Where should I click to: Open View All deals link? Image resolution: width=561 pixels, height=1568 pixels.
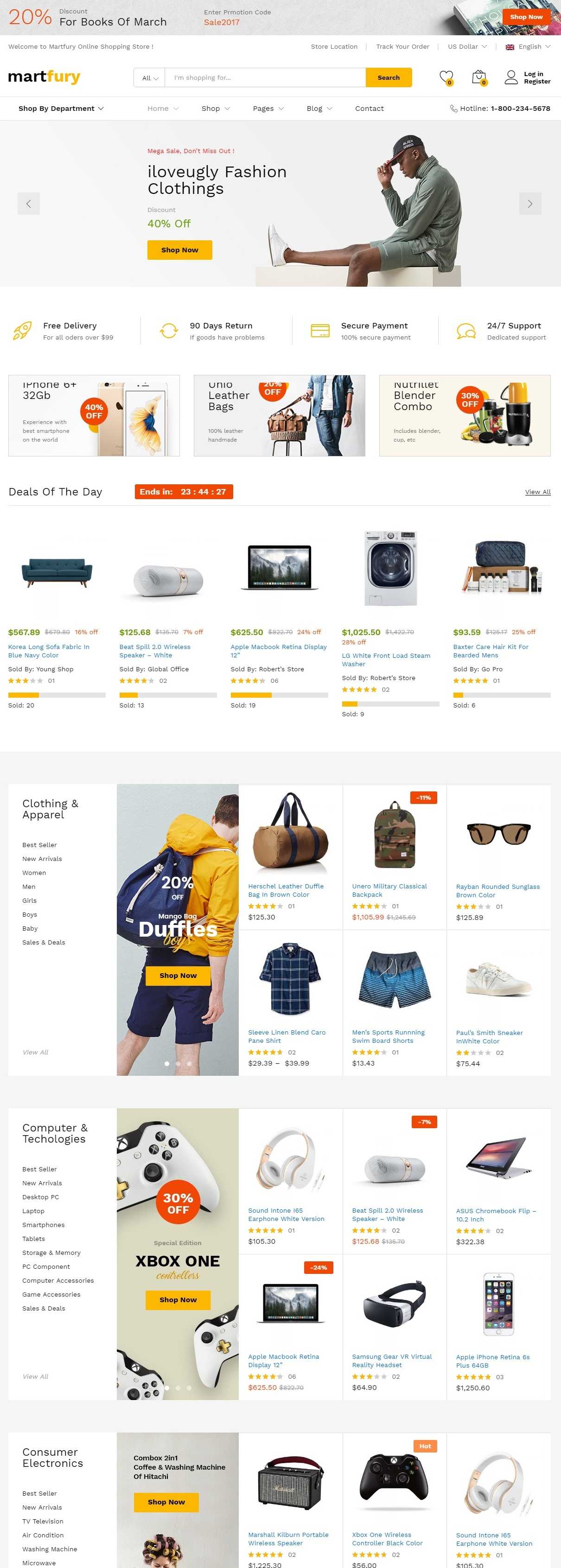(538, 492)
